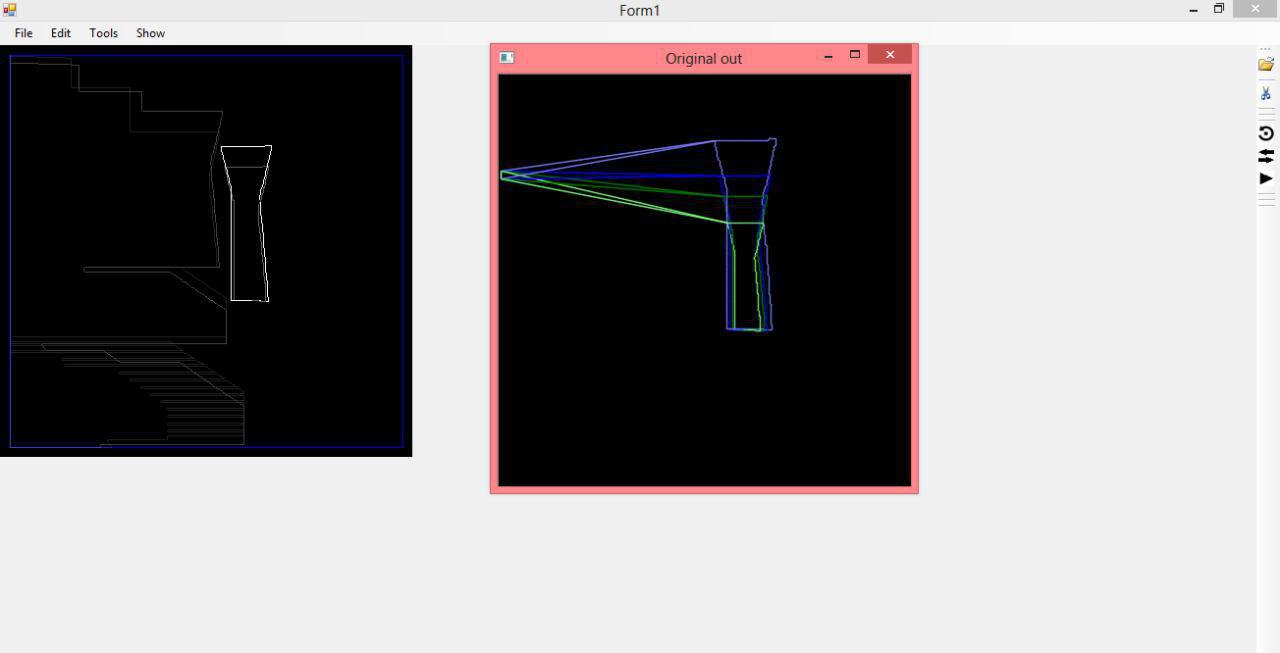Click the open folder icon in right toolbar
The width and height of the screenshot is (1280, 653).
click(x=1266, y=64)
